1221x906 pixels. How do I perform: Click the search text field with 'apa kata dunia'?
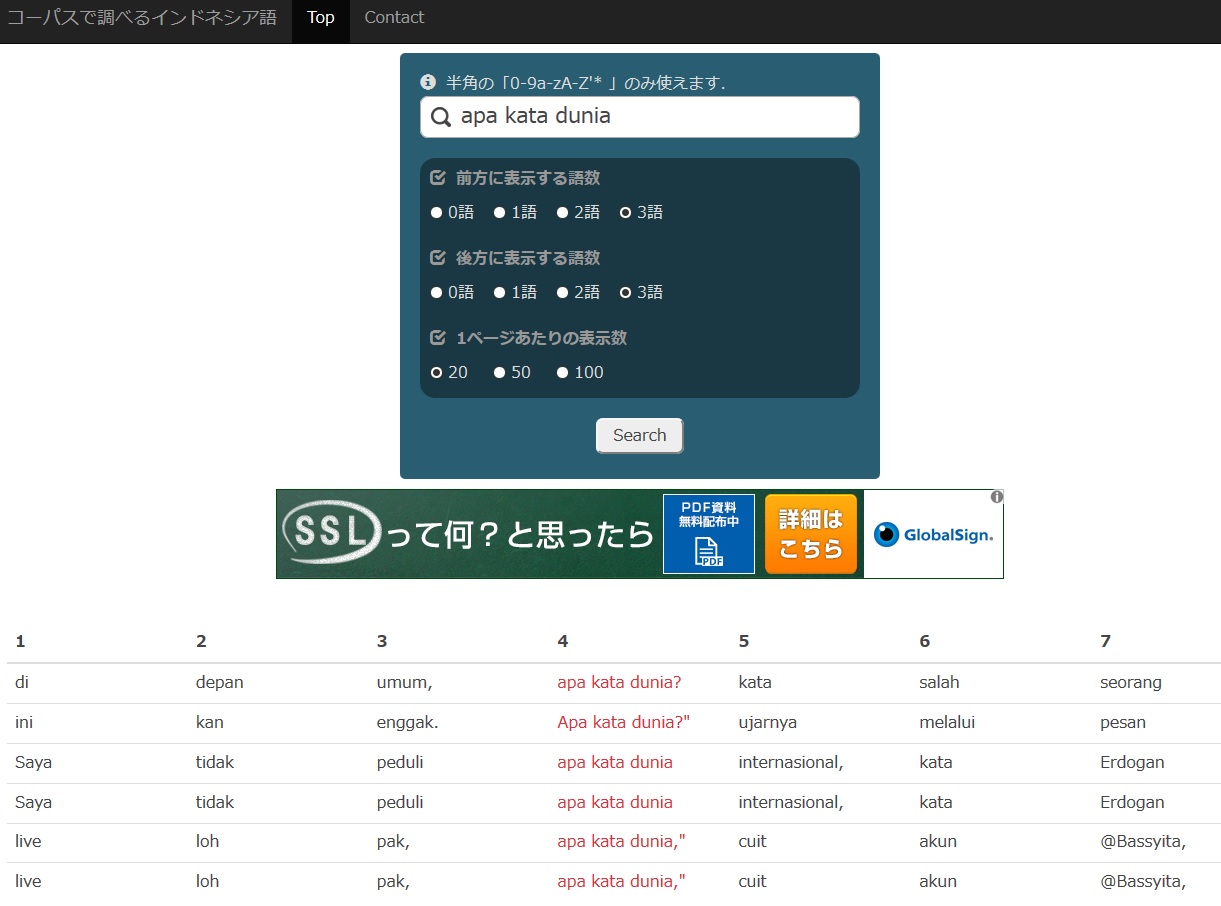650,117
